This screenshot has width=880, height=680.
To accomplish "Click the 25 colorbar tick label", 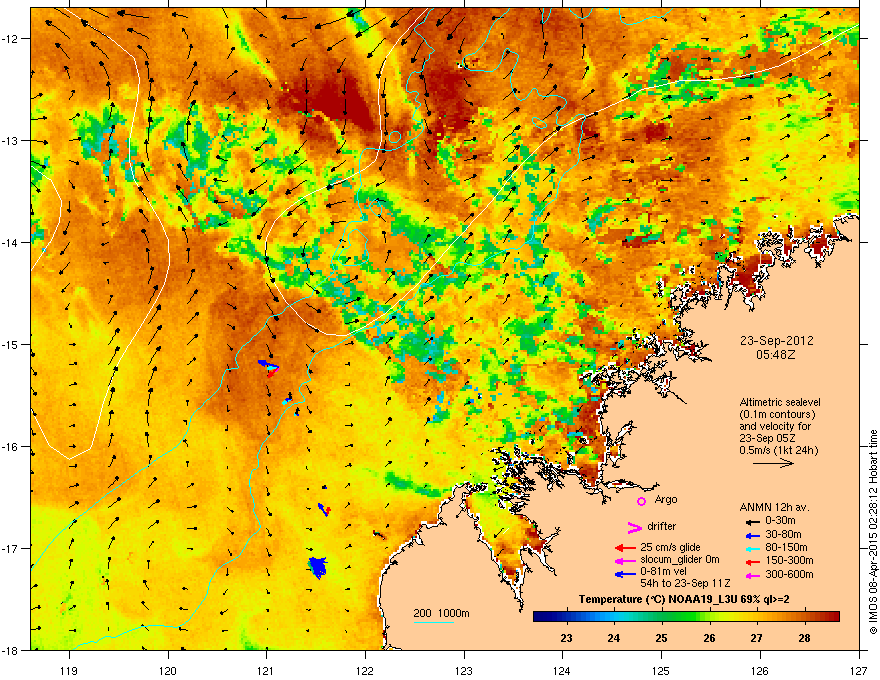I will tap(662, 638).
